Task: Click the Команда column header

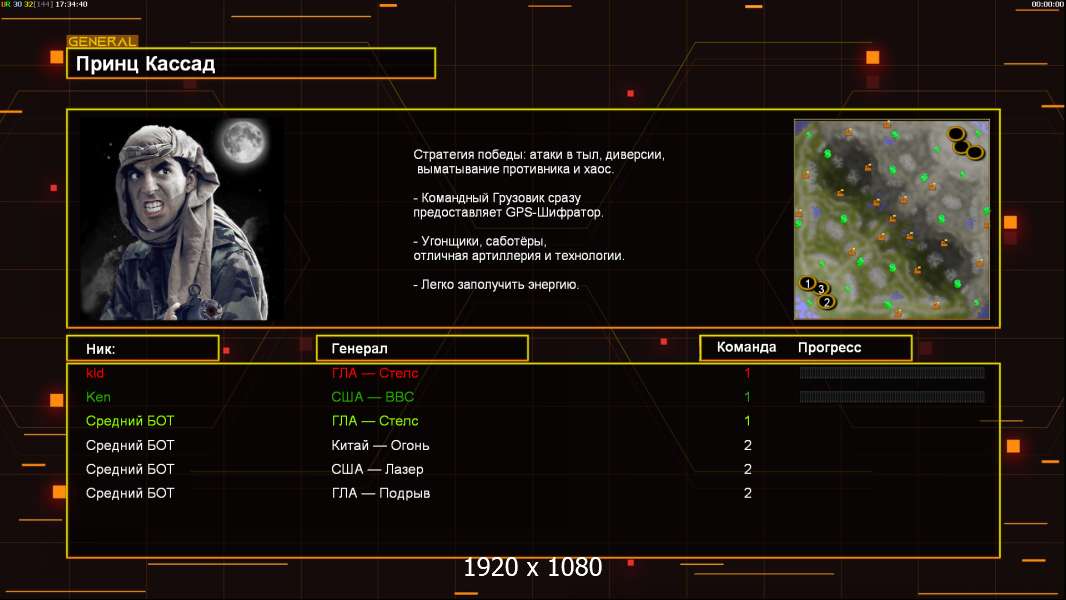Action: [746, 348]
